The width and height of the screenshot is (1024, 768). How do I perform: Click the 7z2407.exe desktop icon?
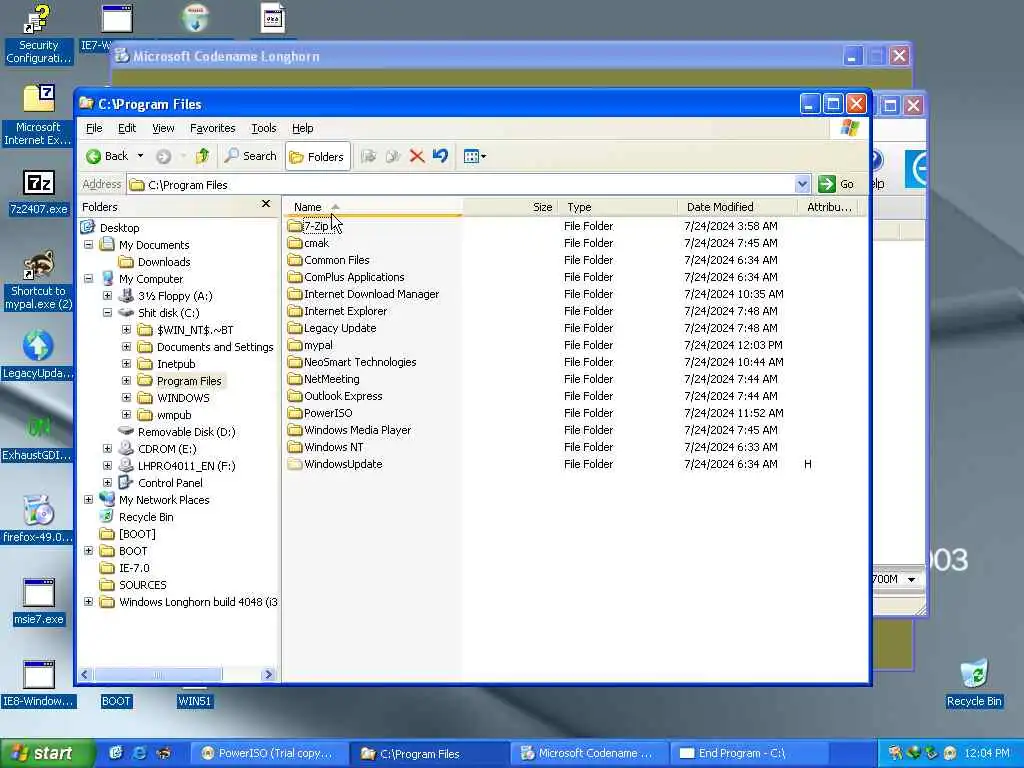coord(38,193)
